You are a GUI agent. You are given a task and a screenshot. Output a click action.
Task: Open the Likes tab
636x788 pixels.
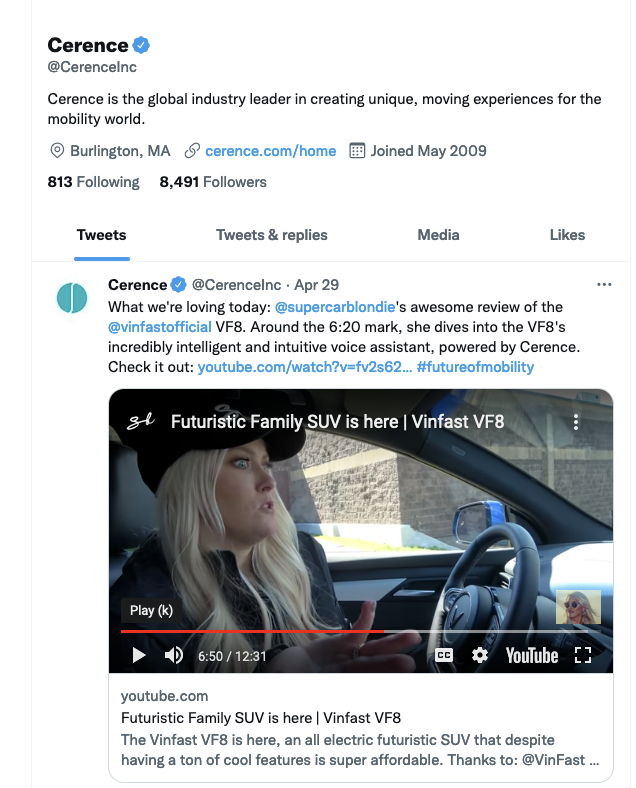pyautogui.click(x=567, y=235)
